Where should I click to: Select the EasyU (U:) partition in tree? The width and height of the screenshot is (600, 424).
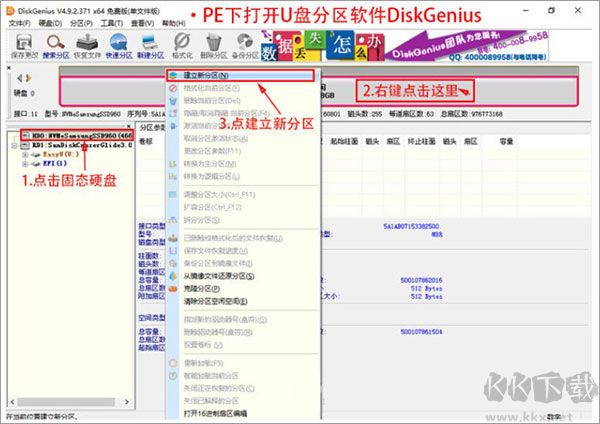pos(61,154)
